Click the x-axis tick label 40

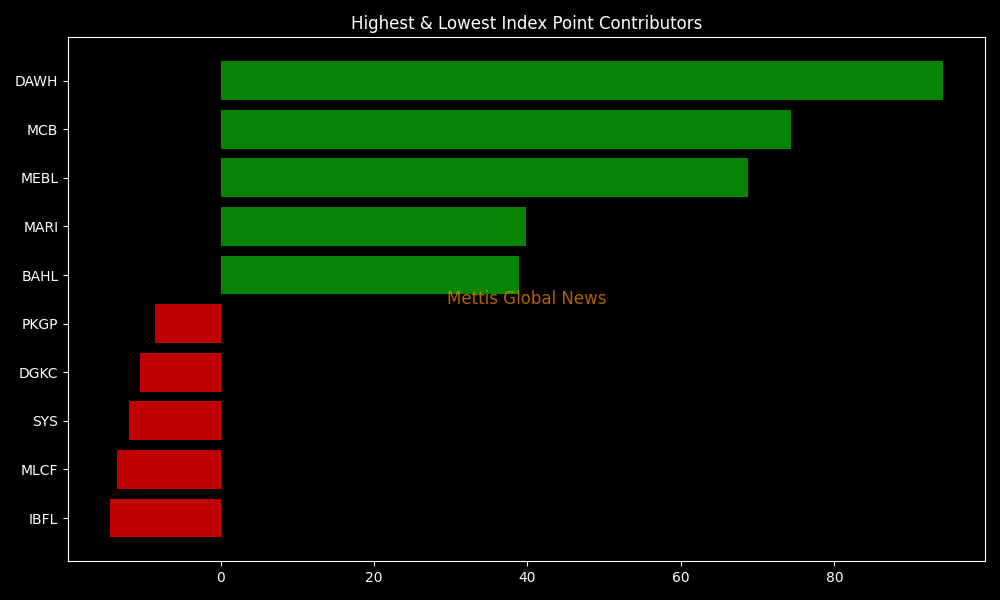527,577
